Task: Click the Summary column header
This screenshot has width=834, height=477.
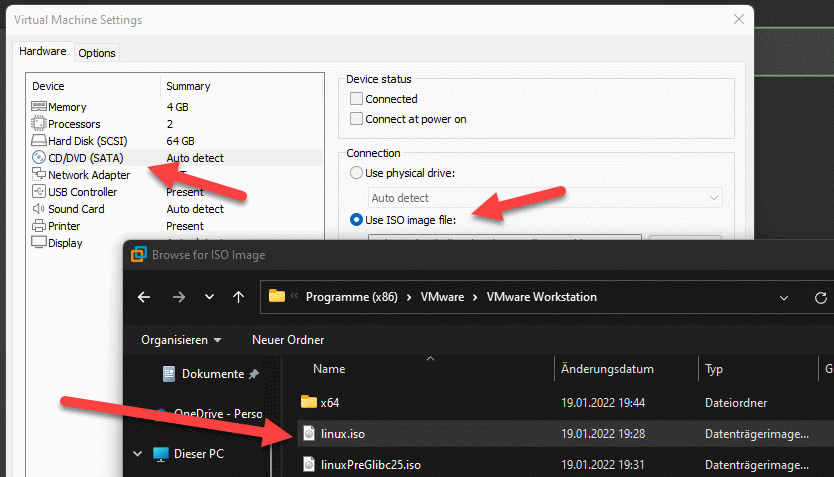Action: click(x=188, y=86)
